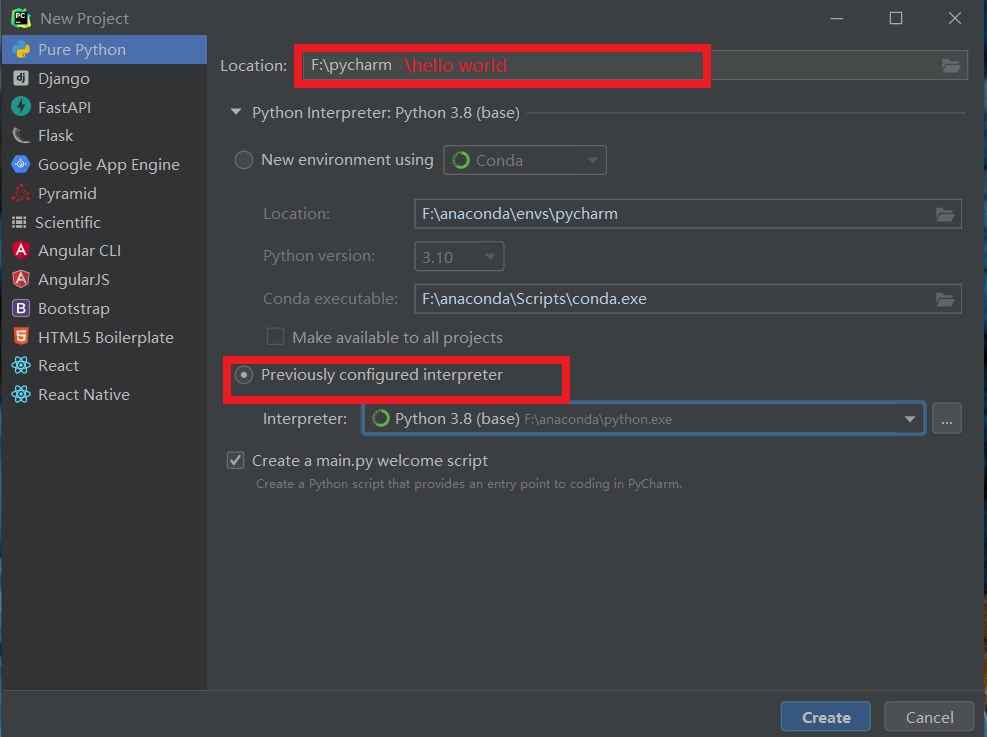Viewport: 987px width, 737px height.
Task: Select Previously configured interpreter radio button
Action: pyautogui.click(x=244, y=375)
